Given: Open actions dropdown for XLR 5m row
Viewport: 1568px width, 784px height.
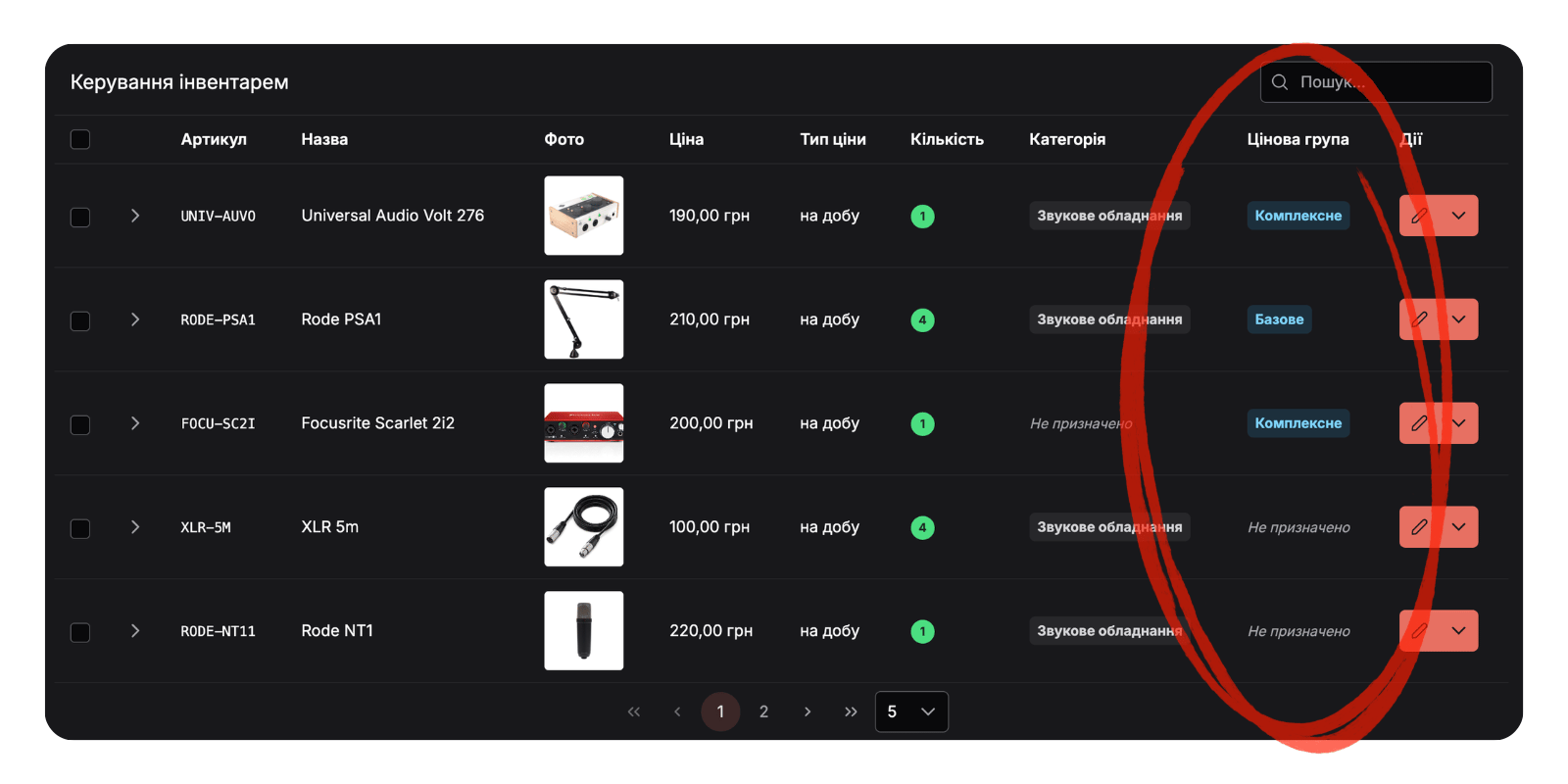Looking at the screenshot, I should pos(1458,527).
